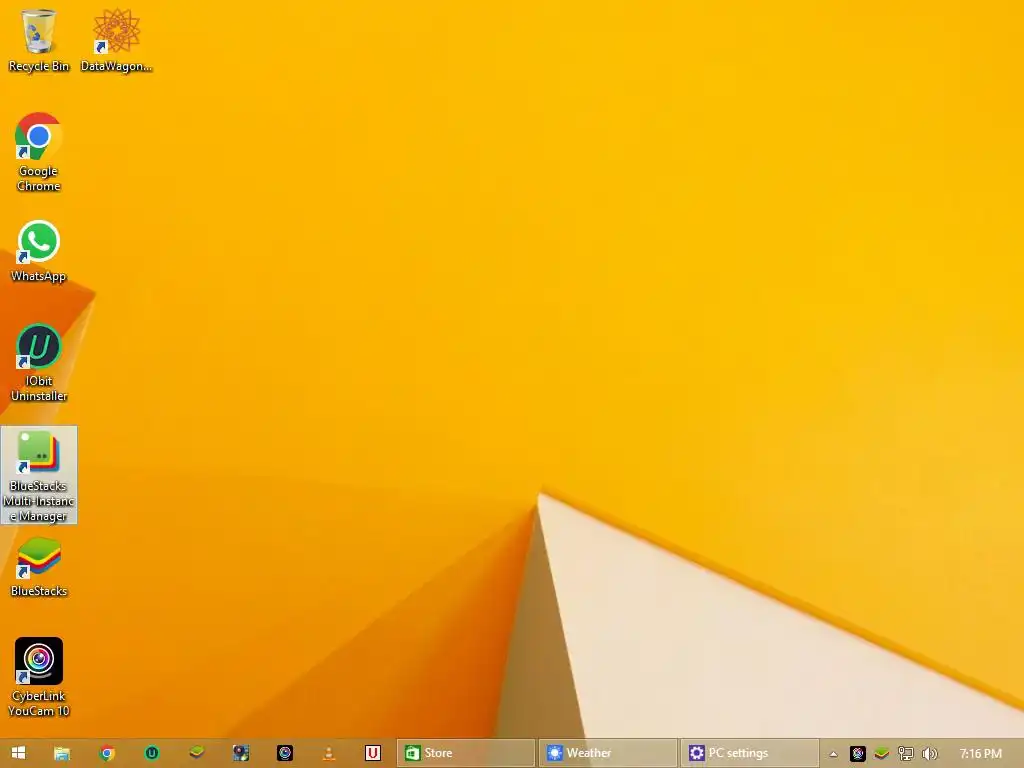Select the Google Chrome desktop shortcut
This screenshot has height=768, width=1024.
coord(39,152)
